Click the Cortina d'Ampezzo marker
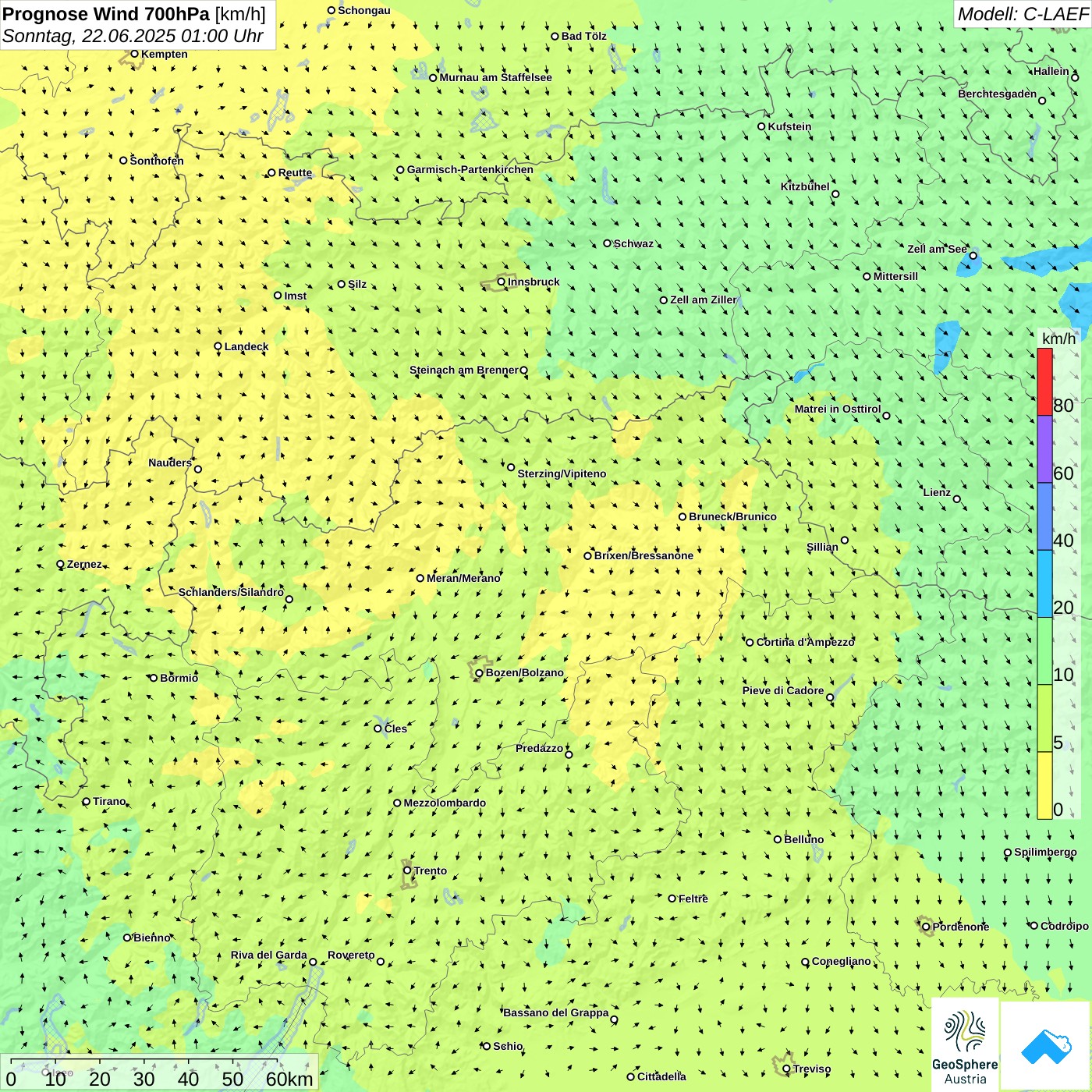The width and height of the screenshot is (1092, 1092). coord(750,643)
